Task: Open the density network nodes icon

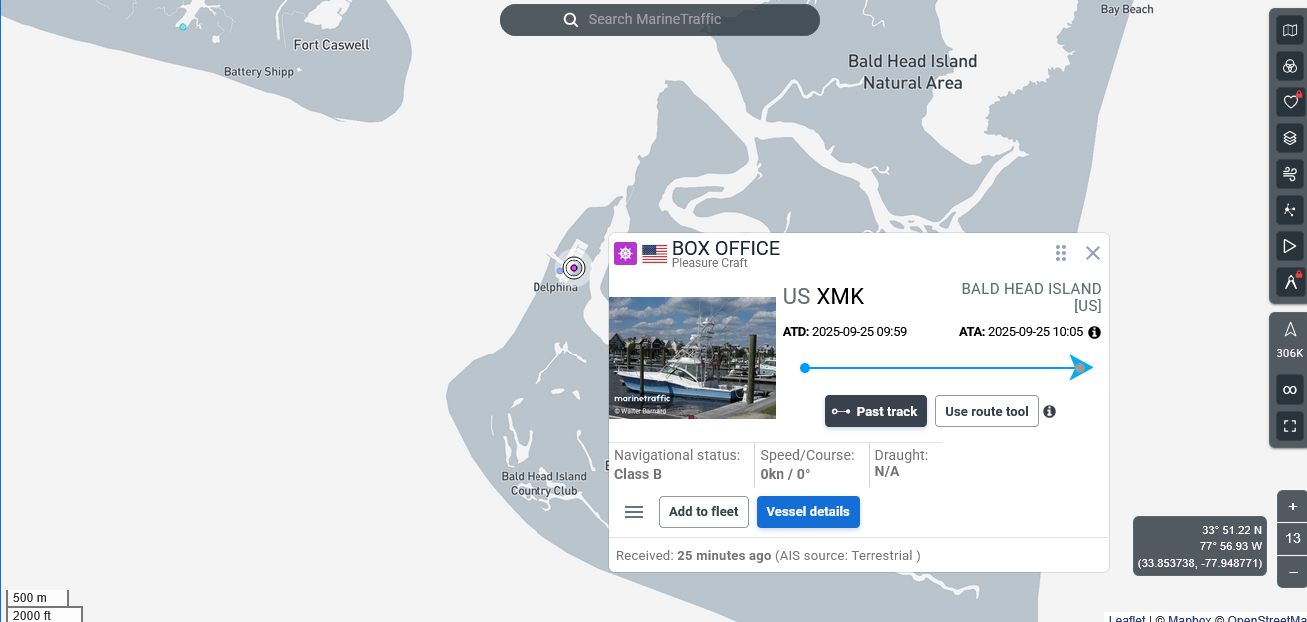Action: (1290, 210)
